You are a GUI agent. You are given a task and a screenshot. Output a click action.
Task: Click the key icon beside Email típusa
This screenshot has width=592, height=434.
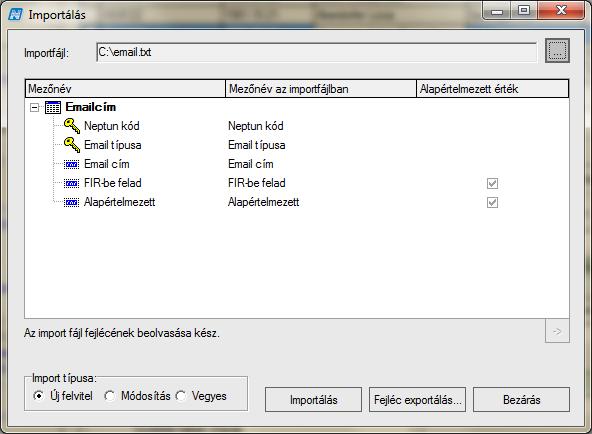(72, 145)
